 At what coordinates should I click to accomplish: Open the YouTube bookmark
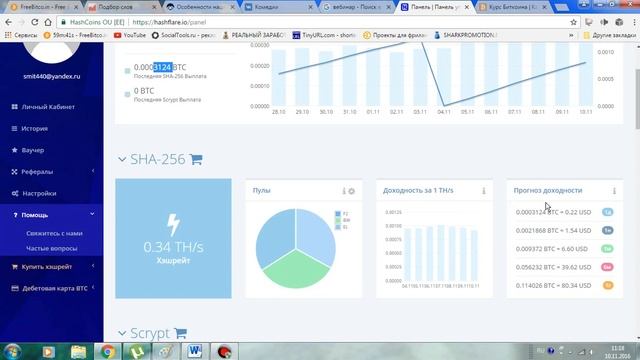[130, 35]
